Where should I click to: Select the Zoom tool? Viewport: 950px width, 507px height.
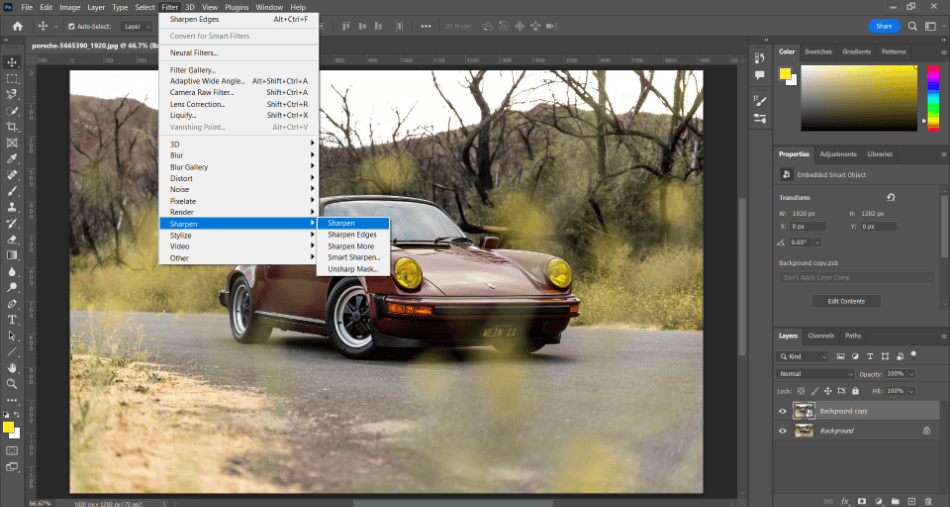point(12,383)
